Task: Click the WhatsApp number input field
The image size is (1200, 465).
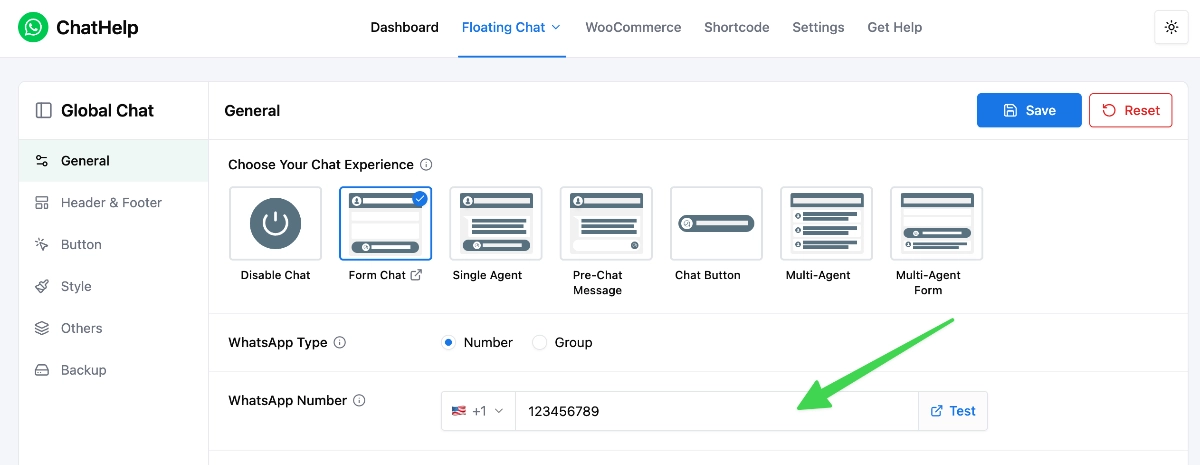Action: (x=717, y=411)
